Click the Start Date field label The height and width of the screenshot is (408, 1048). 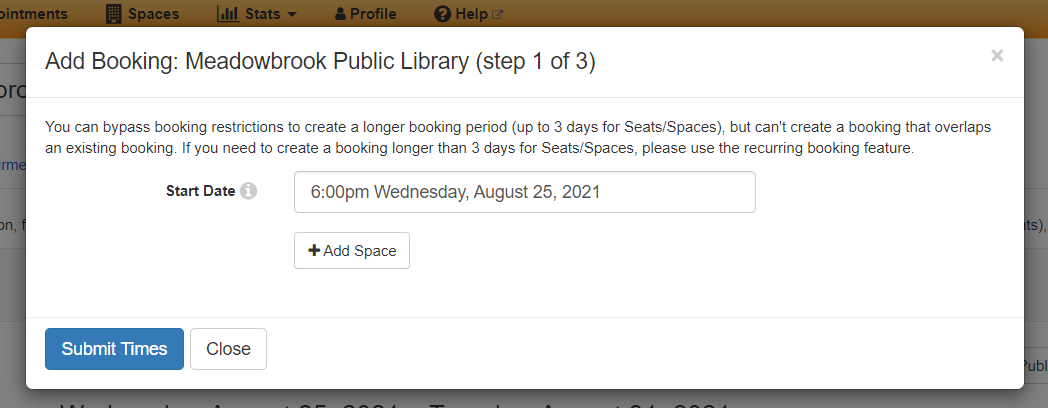click(x=201, y=191)
